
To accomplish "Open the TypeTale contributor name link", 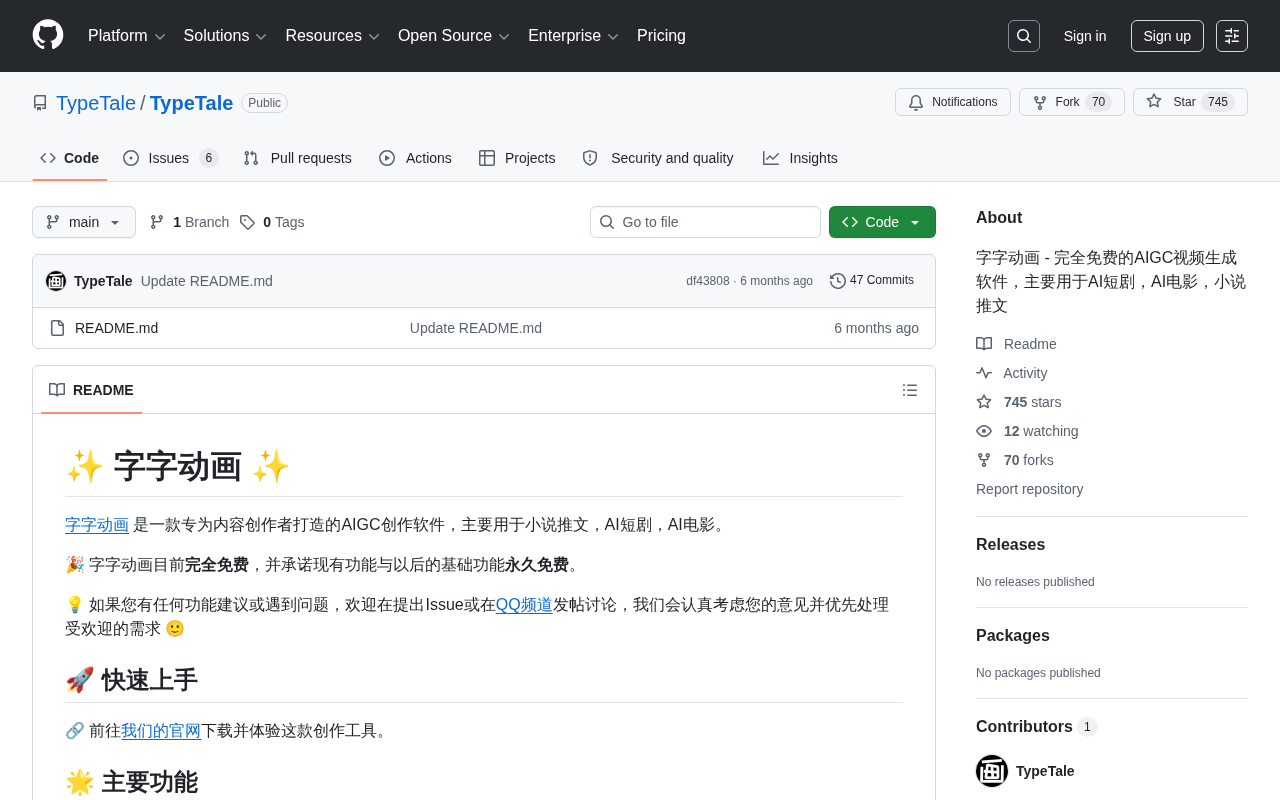I will click(1045, 771).
